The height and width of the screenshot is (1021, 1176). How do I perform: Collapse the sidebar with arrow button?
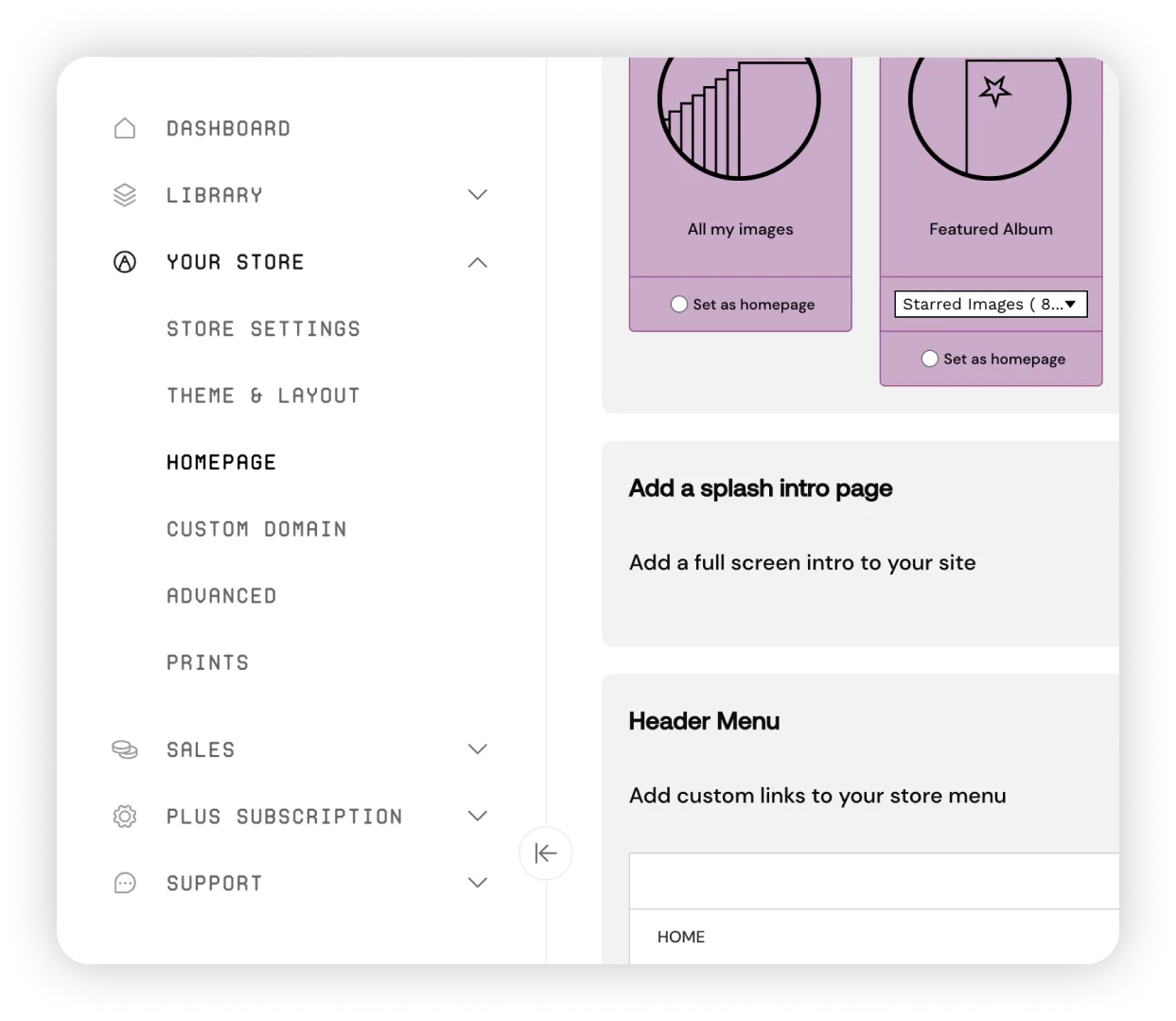click(546, 853)
